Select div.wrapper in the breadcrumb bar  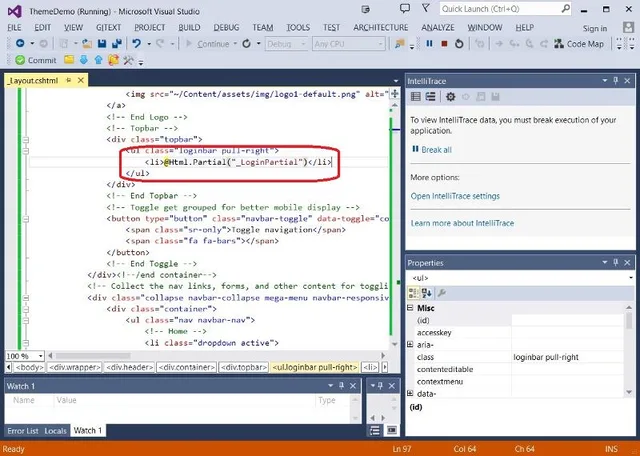74,367
